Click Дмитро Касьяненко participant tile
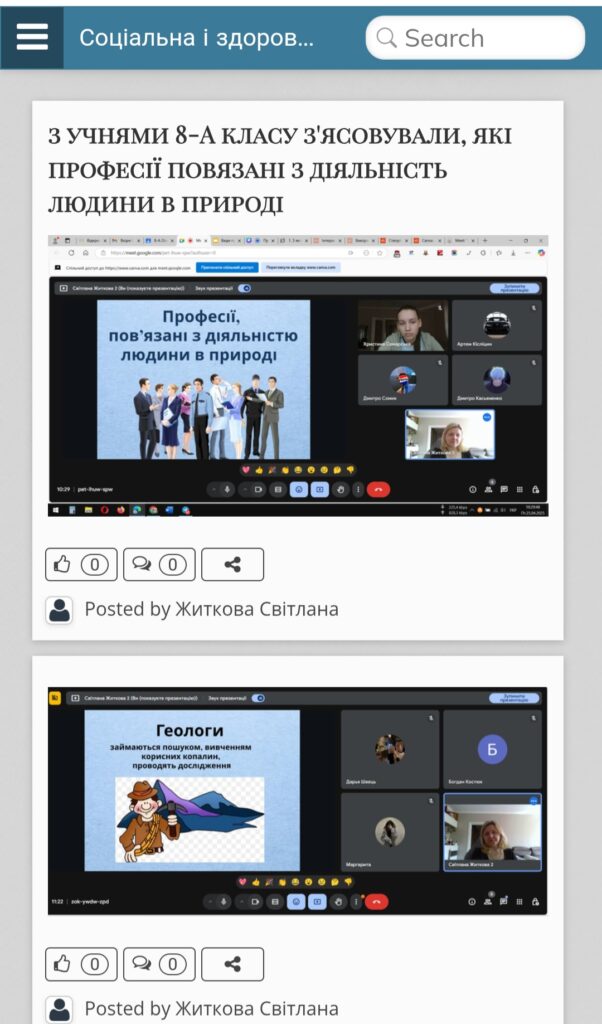Screen dimensions: 602x1024 pyautogui.click(x=497, y=379)
